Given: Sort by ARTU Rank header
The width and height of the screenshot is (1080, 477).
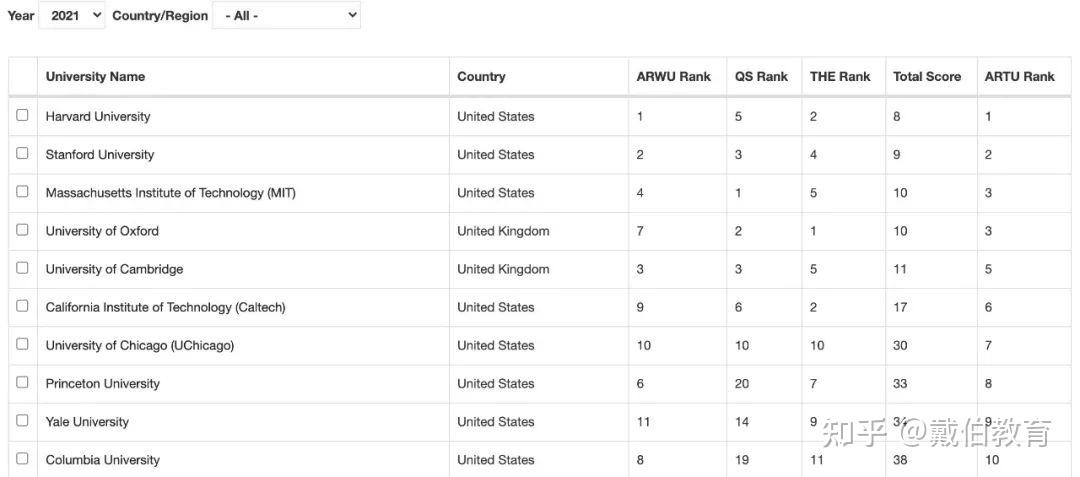Looking at the screenshot, I should 1019,77.
